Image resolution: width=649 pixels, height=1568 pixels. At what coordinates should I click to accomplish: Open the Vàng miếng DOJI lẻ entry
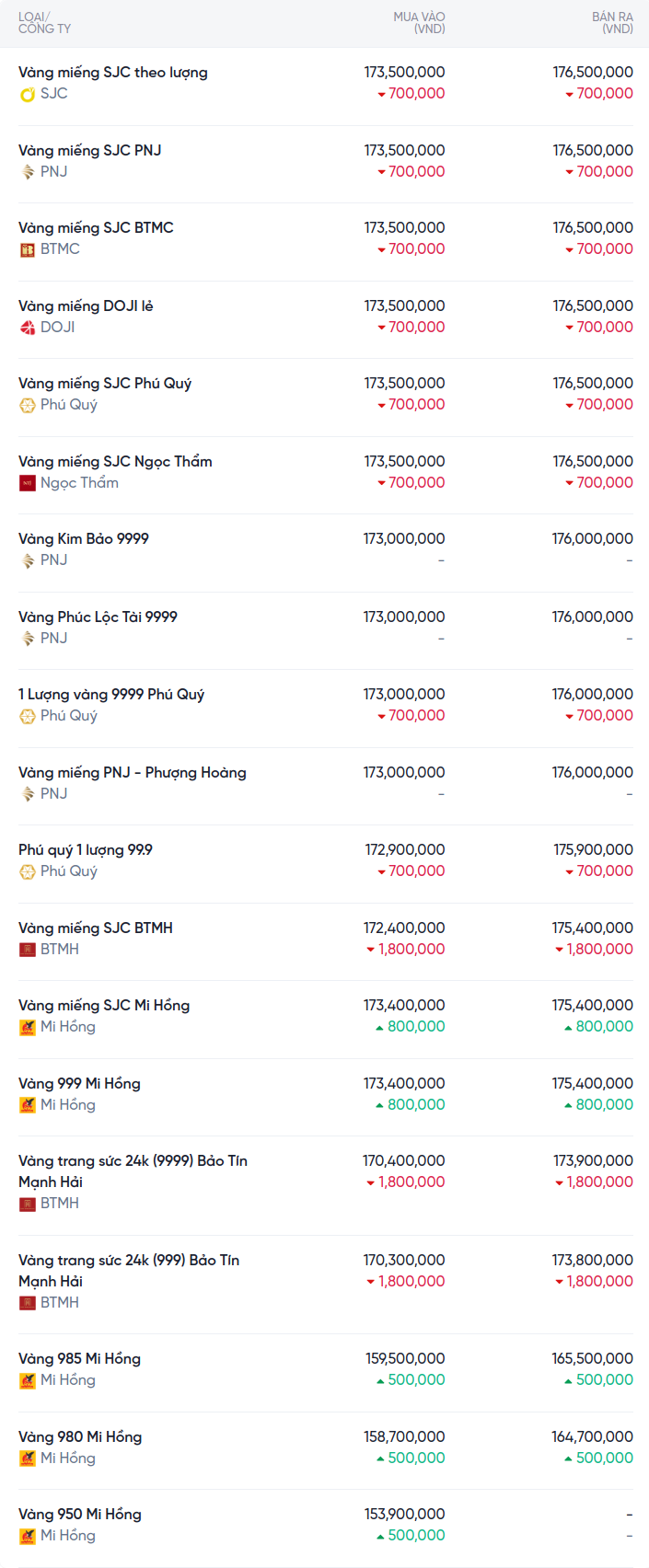pyautogui.click(x=86, y=306)
